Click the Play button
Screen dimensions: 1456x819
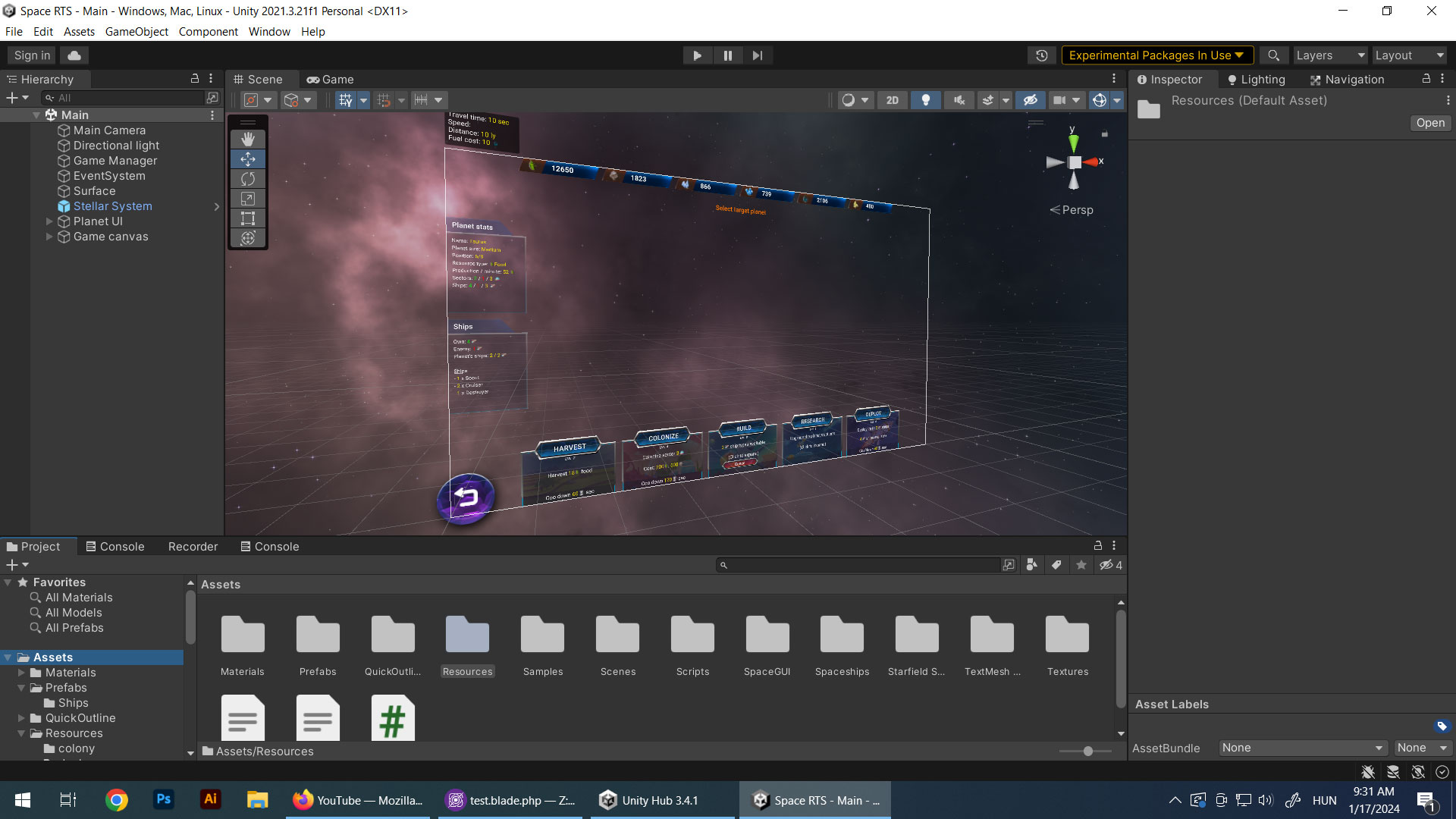tap(697, 55)
